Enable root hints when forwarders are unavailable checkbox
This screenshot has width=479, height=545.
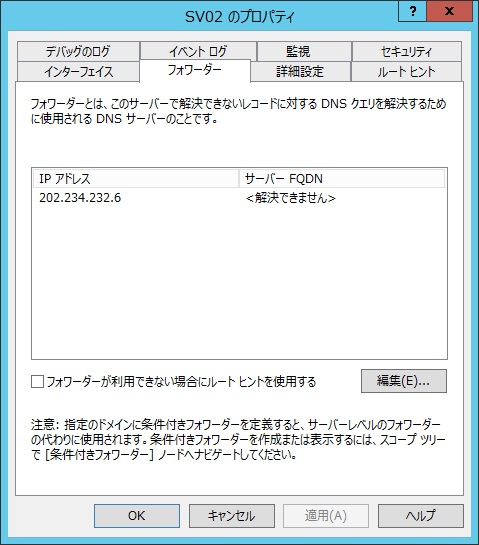coord(38,381)
